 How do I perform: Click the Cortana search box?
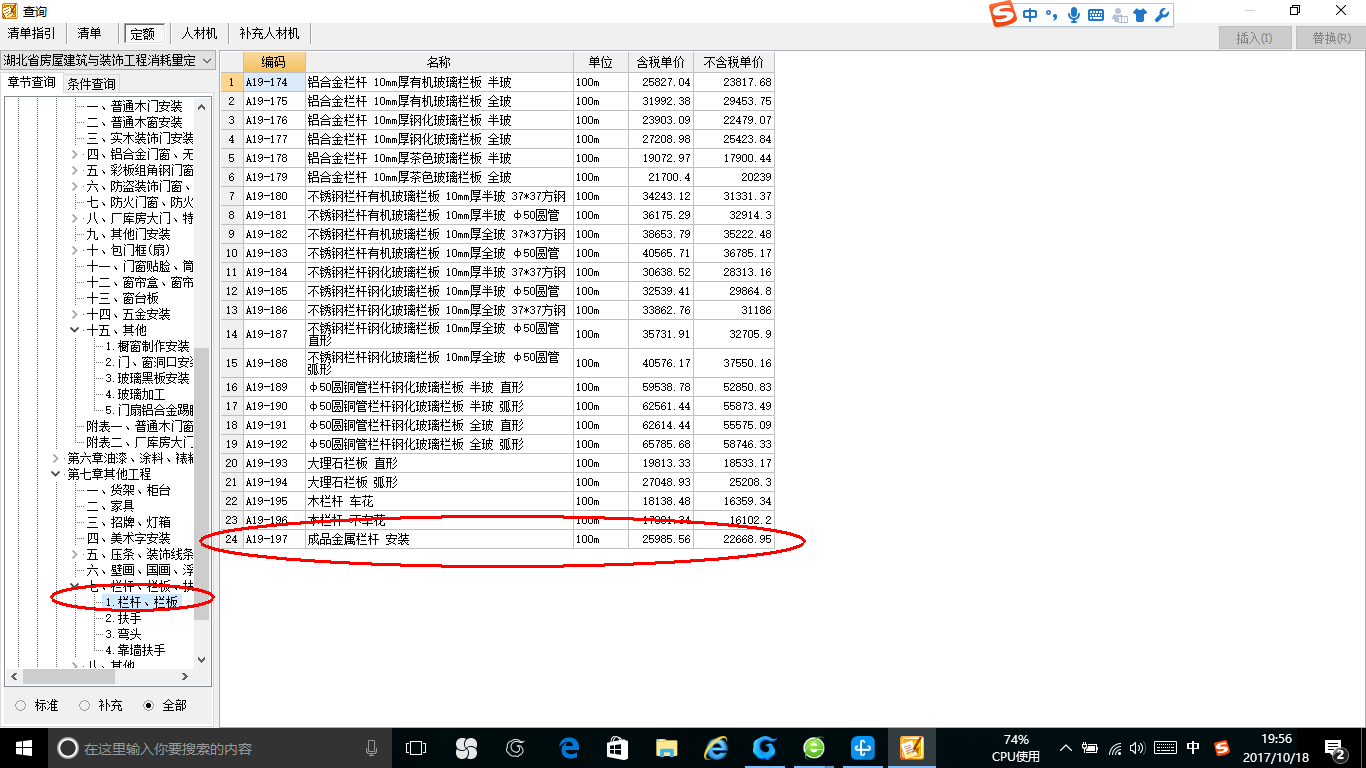pos(220,748)
